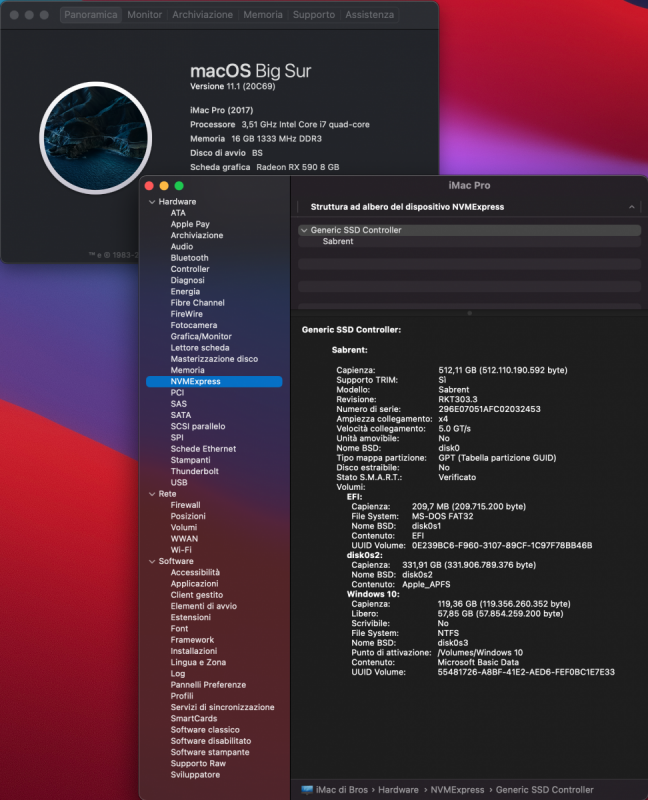Viewport: 648px width, 800px height.
Task: Select the Memoria tab in About This Mac
Action: pyautogui.click(x=263, y=15)
